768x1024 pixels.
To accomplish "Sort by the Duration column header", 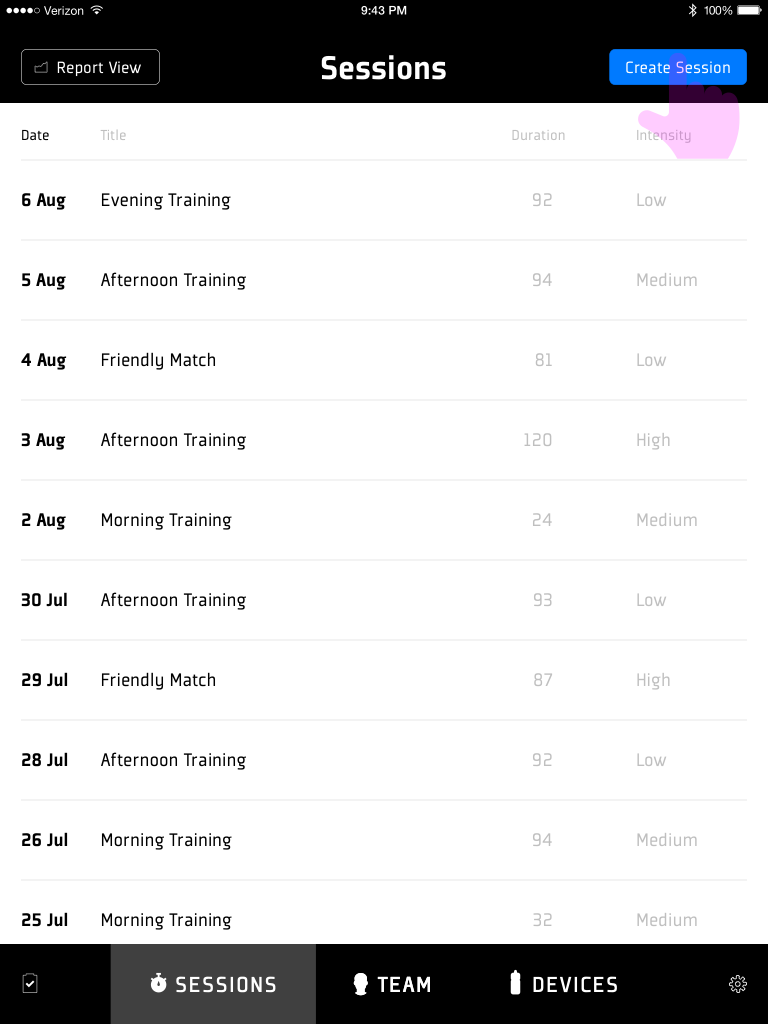I will (538, 135).
